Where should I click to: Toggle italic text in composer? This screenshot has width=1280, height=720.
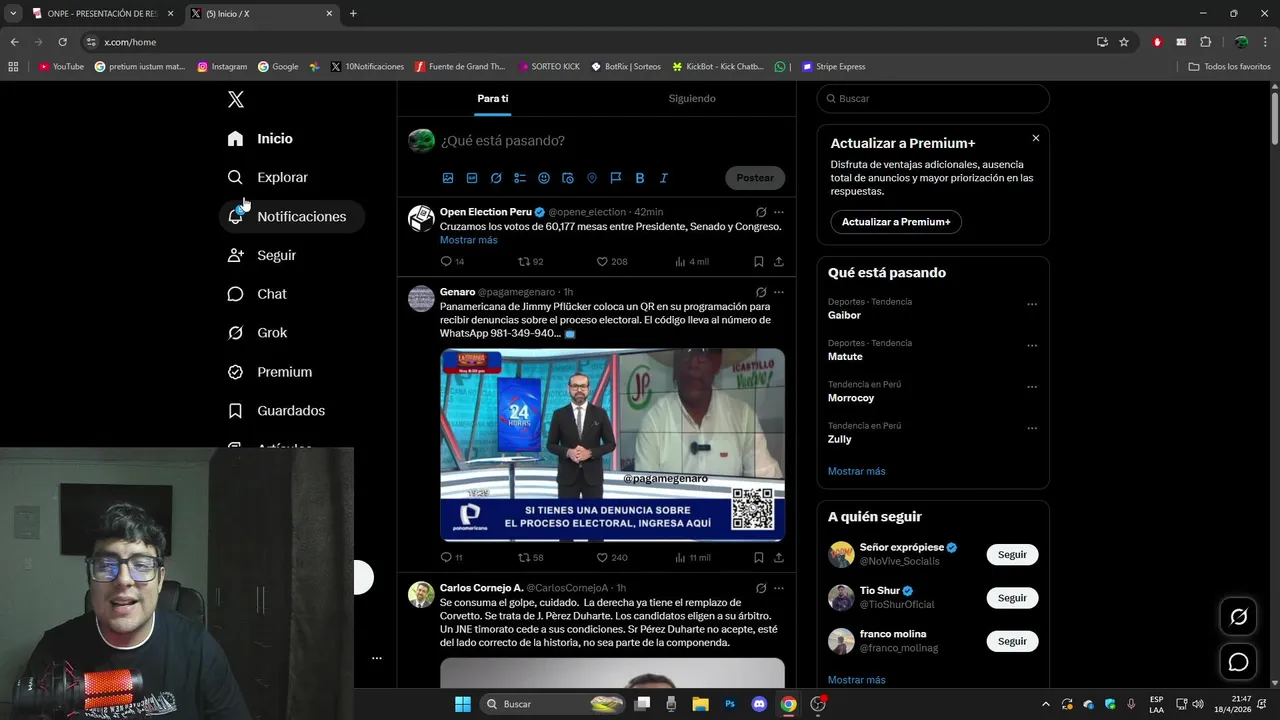tap(664, 178)
